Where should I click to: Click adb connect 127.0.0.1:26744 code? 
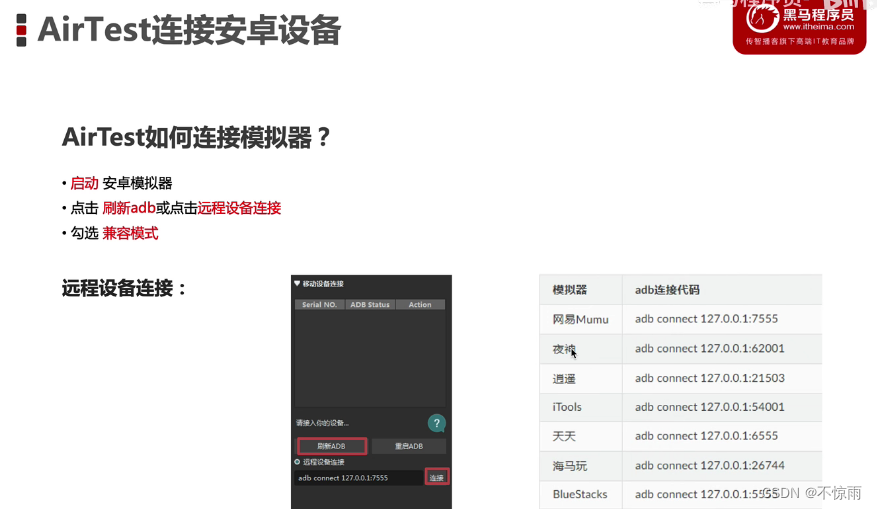(710, 465)
